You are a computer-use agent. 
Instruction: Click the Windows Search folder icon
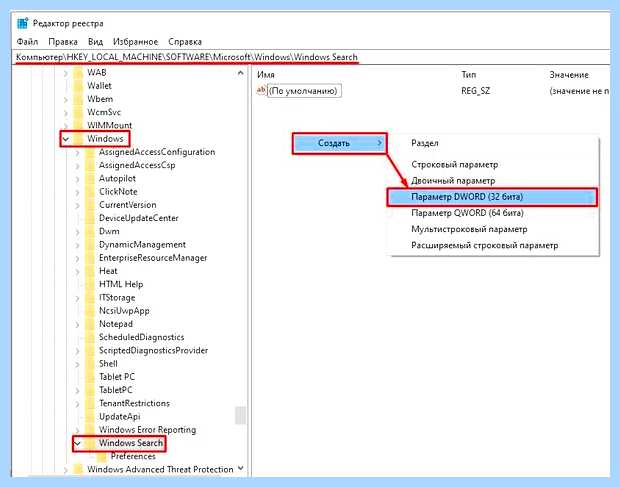point(91,443)
